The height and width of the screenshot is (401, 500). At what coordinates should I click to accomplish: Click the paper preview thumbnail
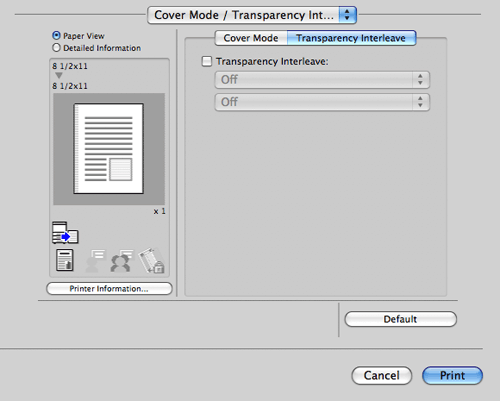(109, 149)
